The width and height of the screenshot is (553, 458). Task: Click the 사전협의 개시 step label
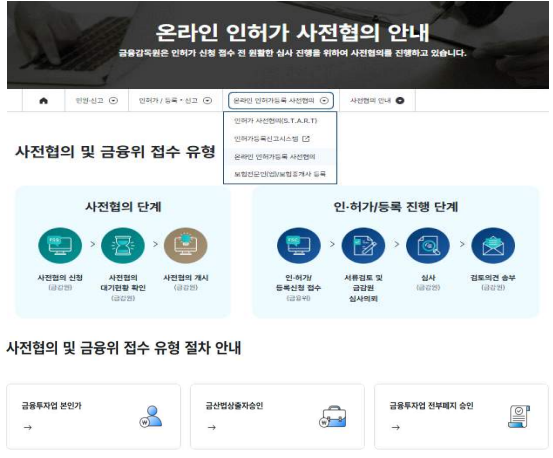[186, 278]
